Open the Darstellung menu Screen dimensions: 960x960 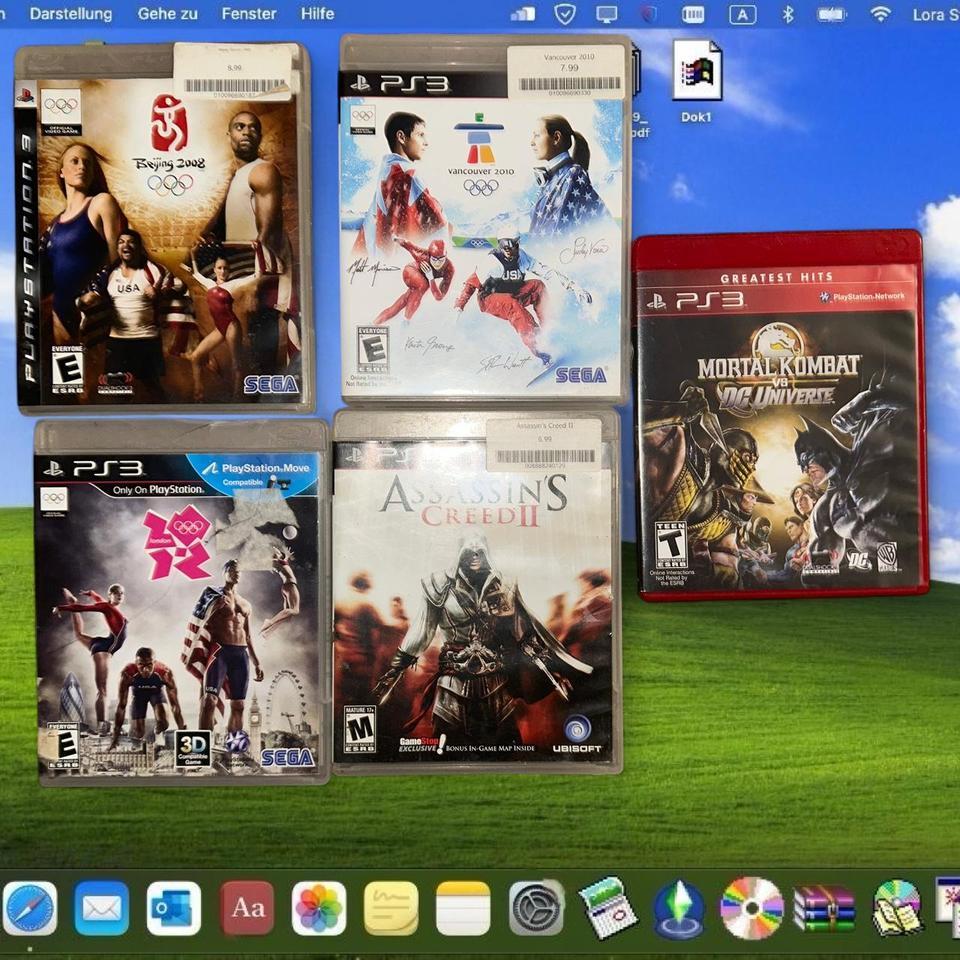[71, 13]
